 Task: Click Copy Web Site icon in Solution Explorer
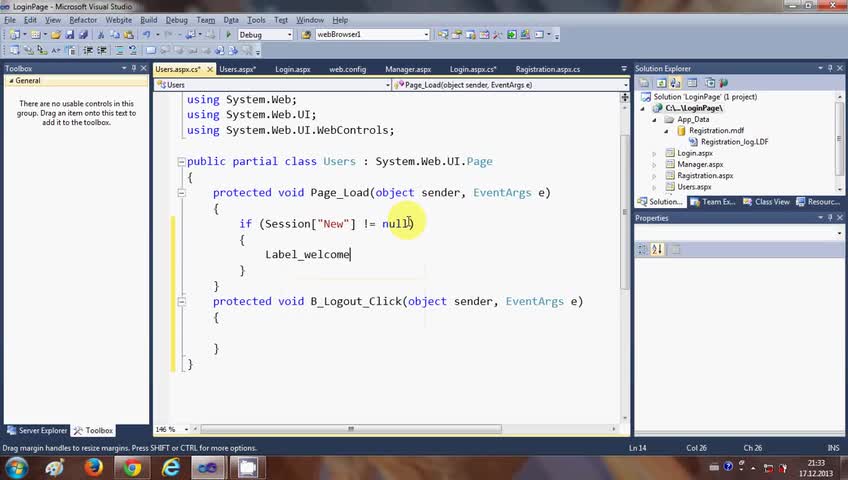710,83
